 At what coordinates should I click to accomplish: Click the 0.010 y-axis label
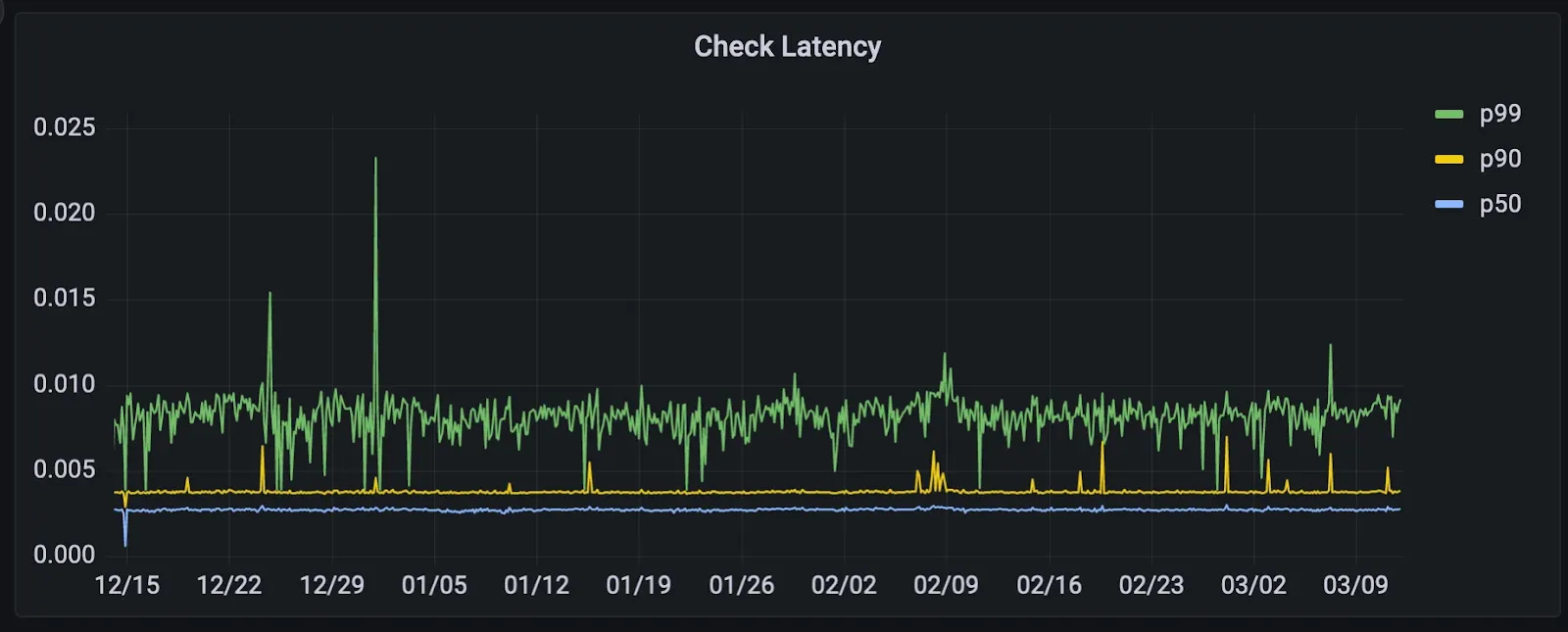[65, 384]
